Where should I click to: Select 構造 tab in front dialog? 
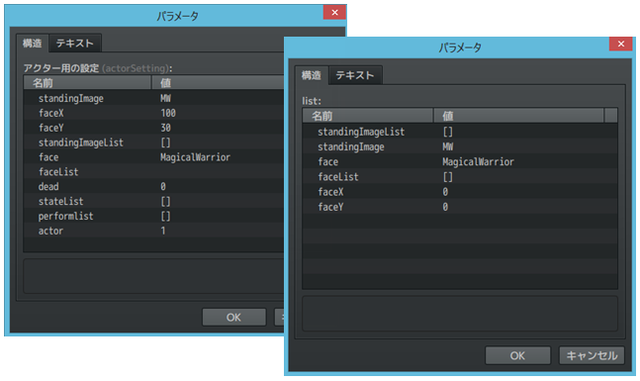coord(311,75)
